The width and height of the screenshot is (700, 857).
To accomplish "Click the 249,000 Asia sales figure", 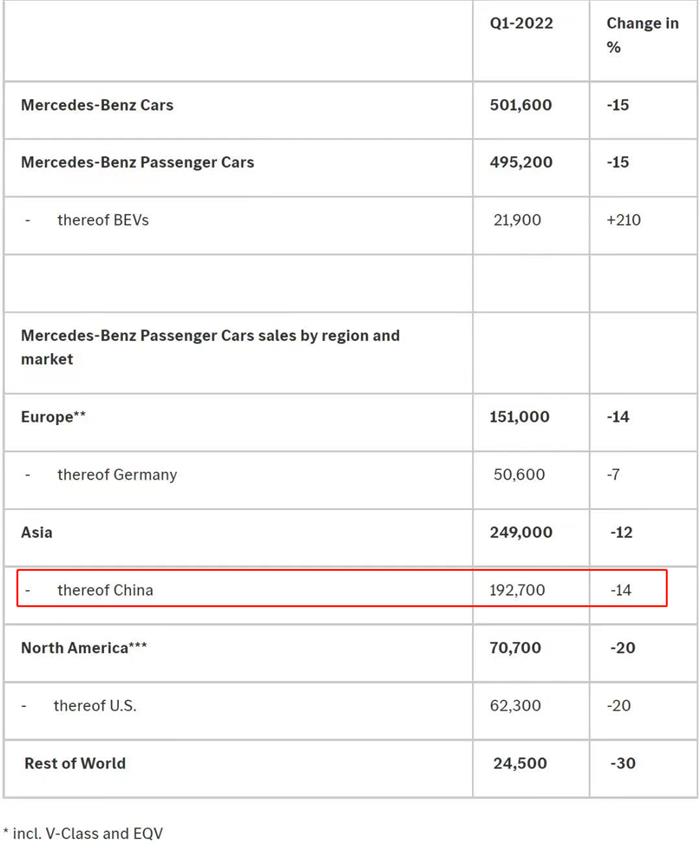I will point(520,533).
